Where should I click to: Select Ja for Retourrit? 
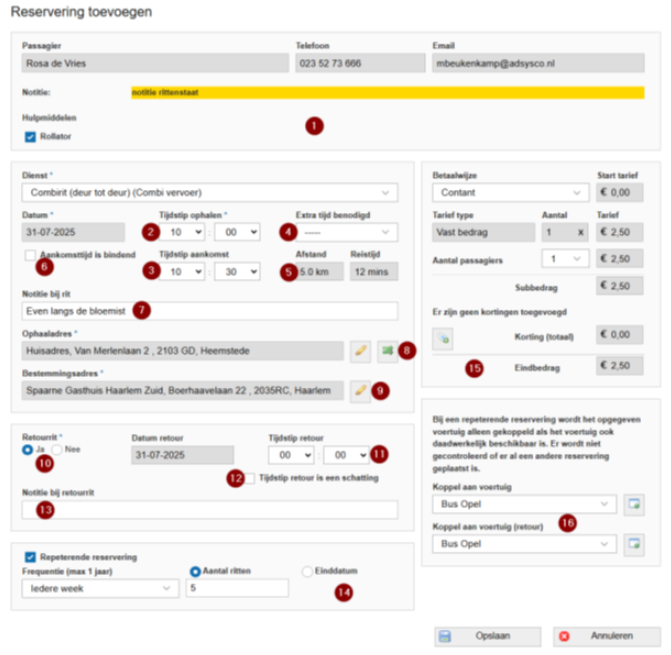tap(27, 450)
